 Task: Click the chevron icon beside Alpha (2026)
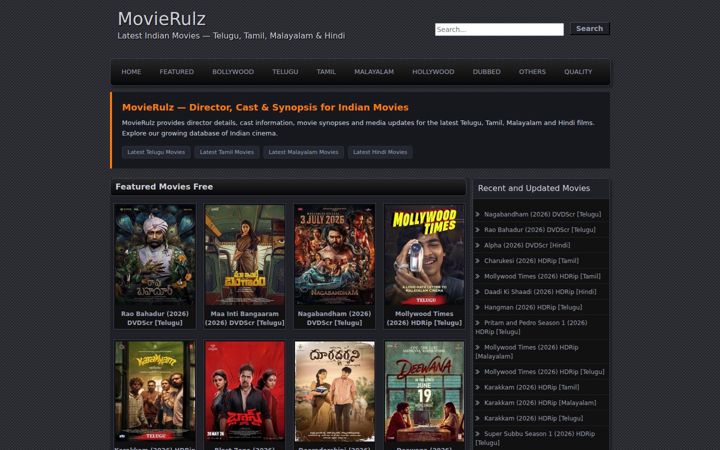(478, 245)
